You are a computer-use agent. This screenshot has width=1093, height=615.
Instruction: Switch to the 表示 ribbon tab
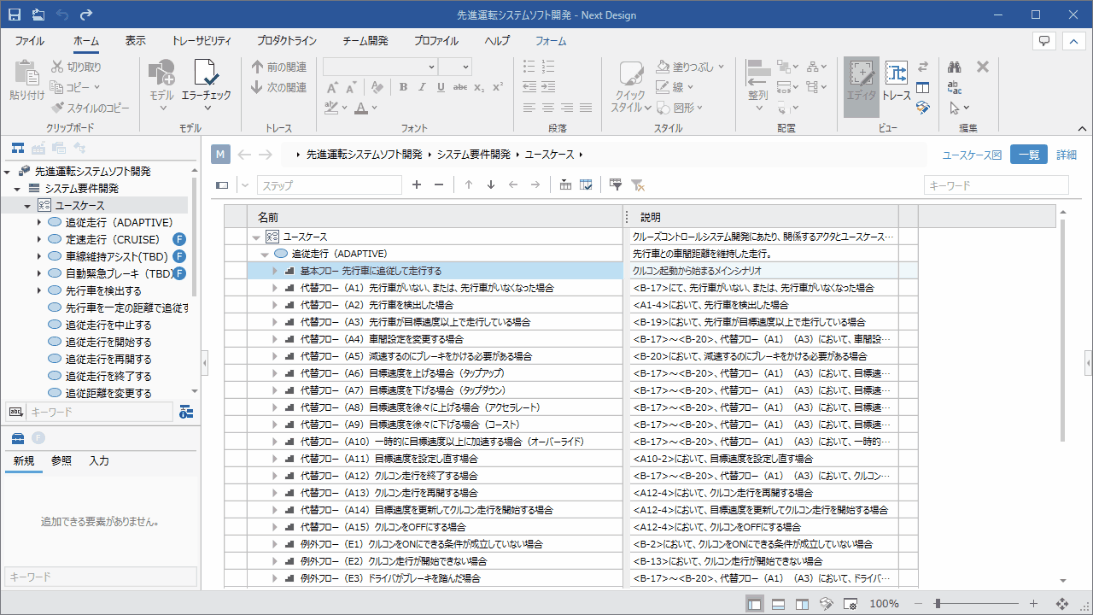point(135,41)
